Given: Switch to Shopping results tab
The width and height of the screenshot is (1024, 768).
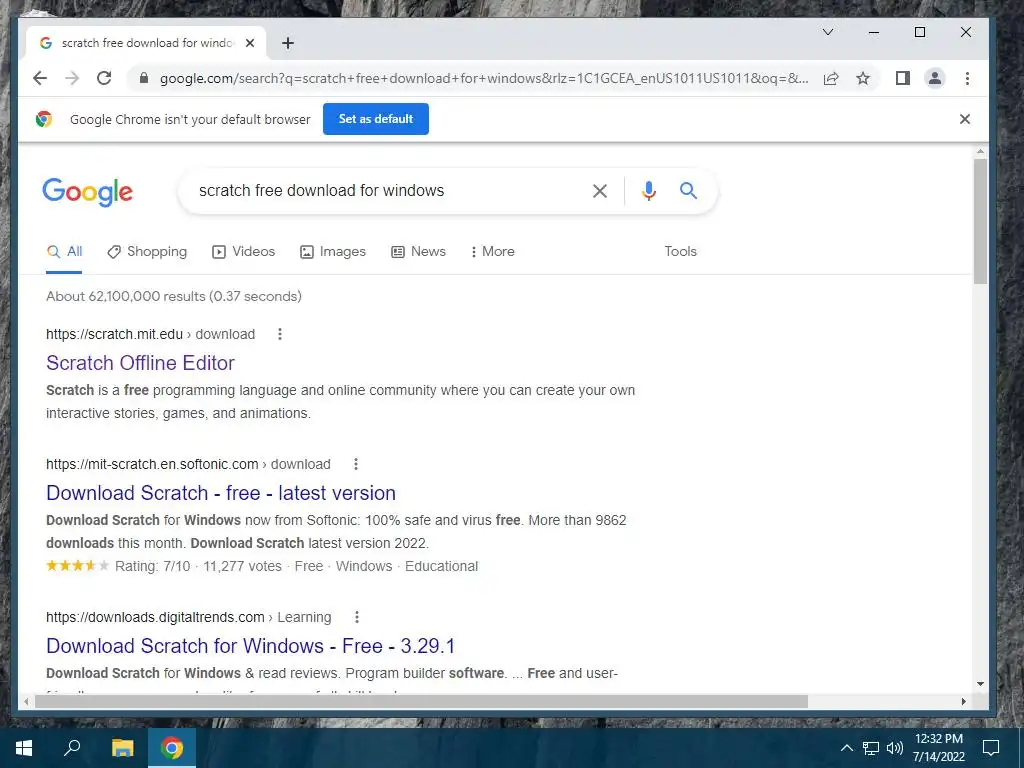Looking at the screenshot, I should click(147, 251).
